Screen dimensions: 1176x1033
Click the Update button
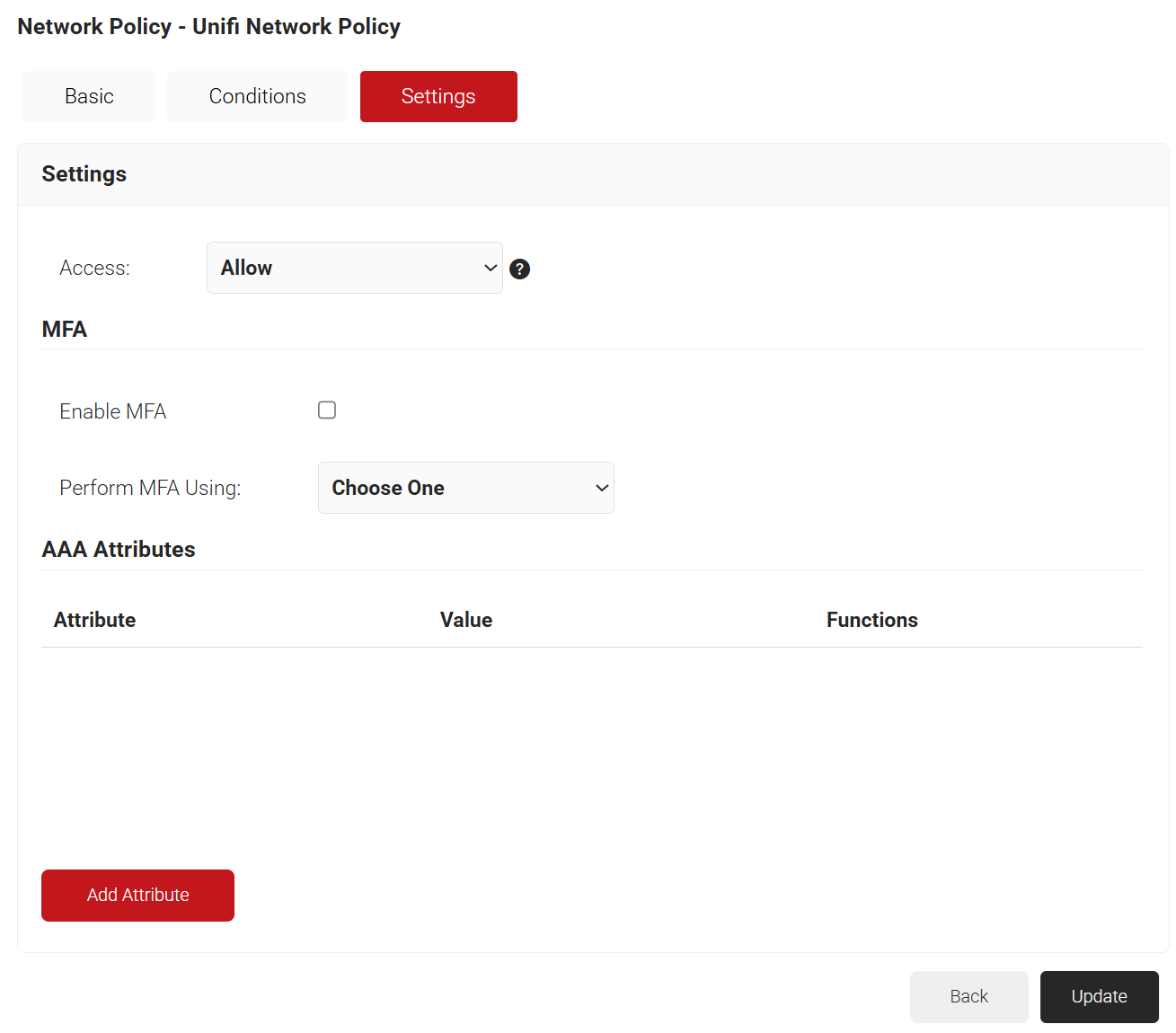pyautogui.click(x=1099, y=996)
